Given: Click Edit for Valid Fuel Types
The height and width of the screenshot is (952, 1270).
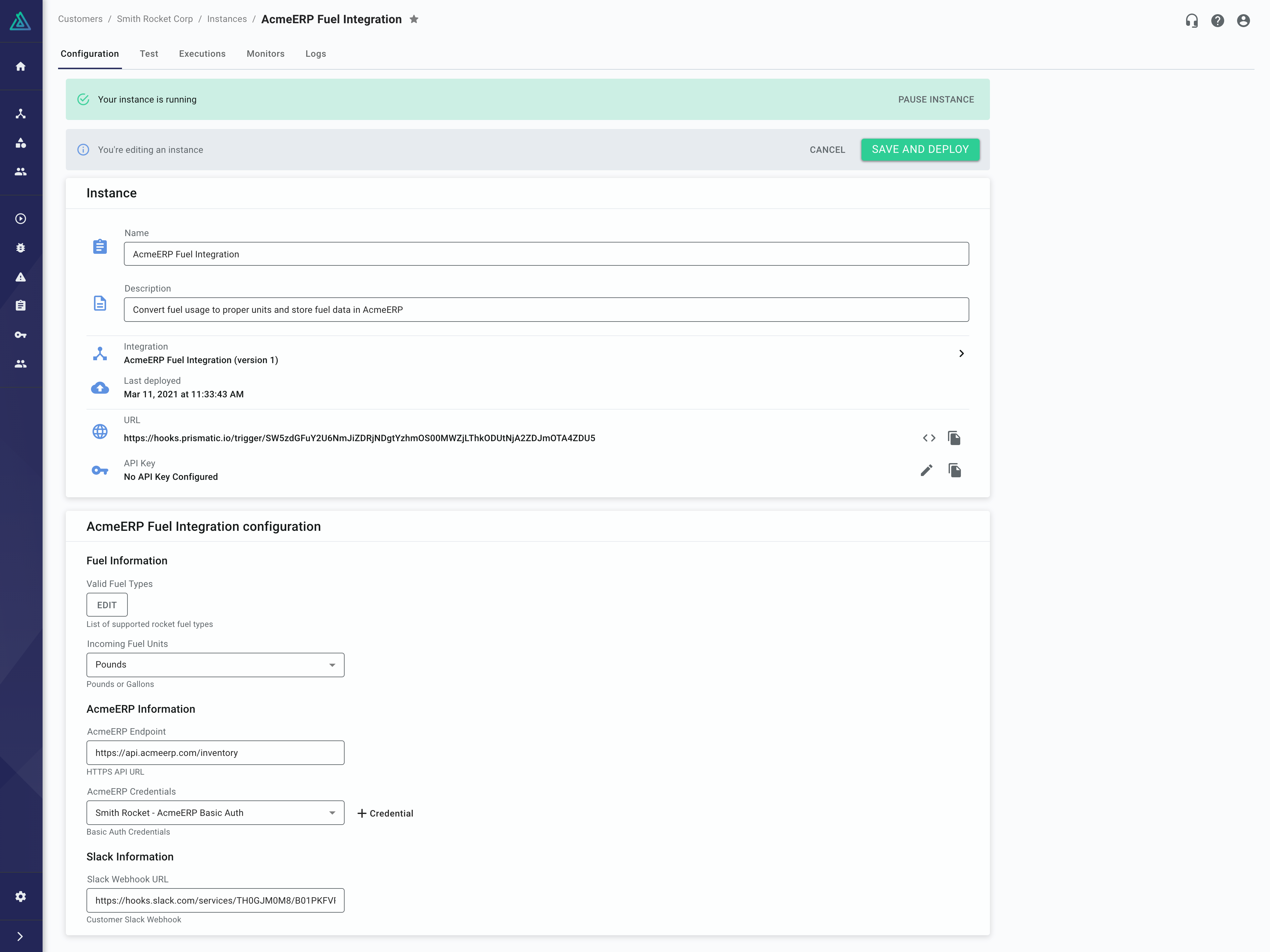Looking at the screenshot, I should pyautogui.click(x=107, y=605).
